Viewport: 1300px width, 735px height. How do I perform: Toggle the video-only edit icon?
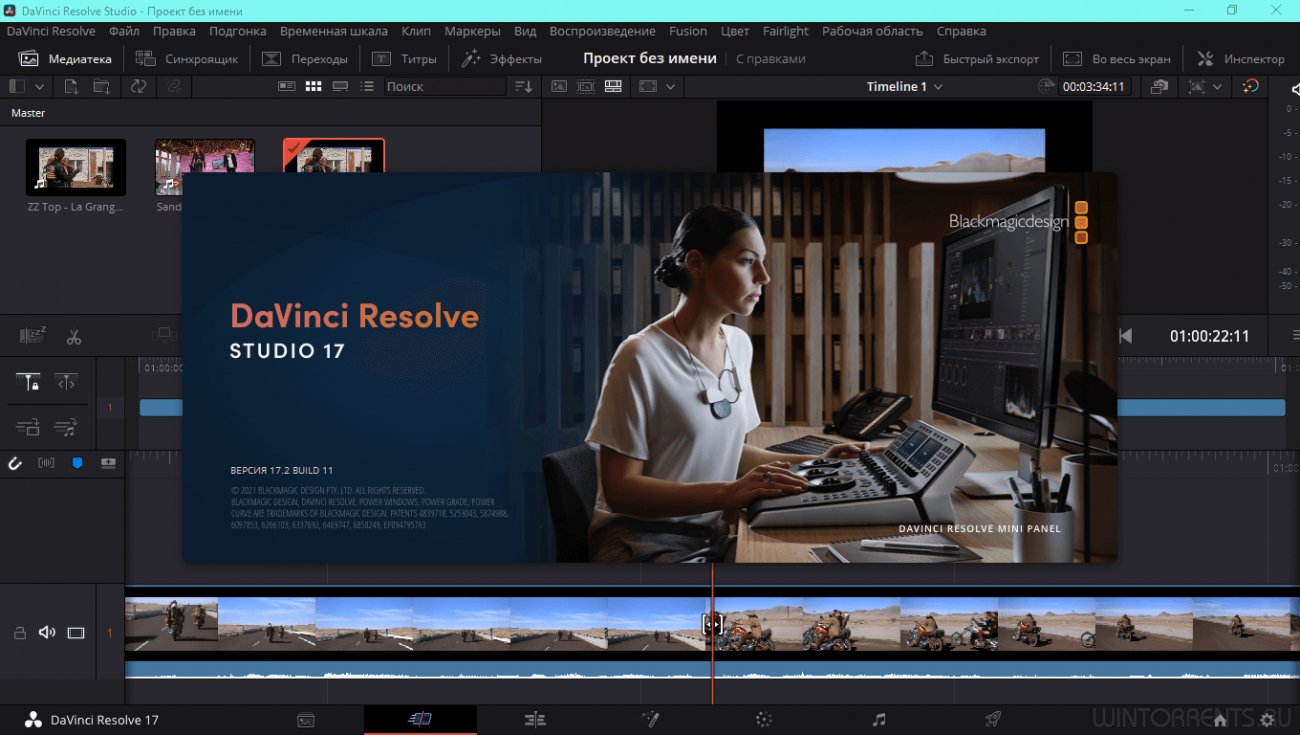click(x=28, y=428)
